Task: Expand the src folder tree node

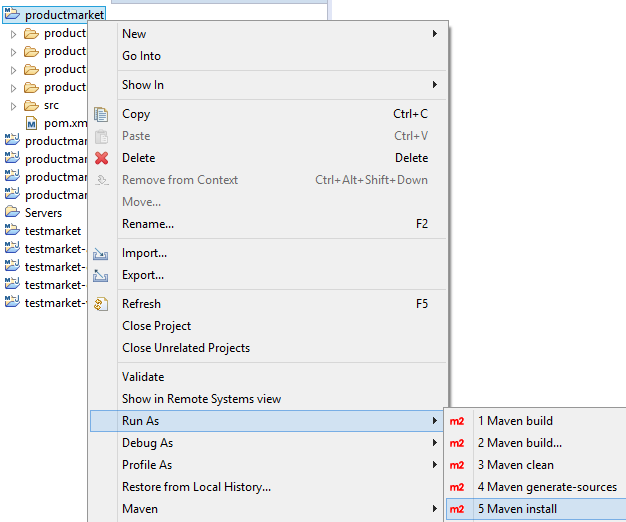Action: tap(13, 105)
